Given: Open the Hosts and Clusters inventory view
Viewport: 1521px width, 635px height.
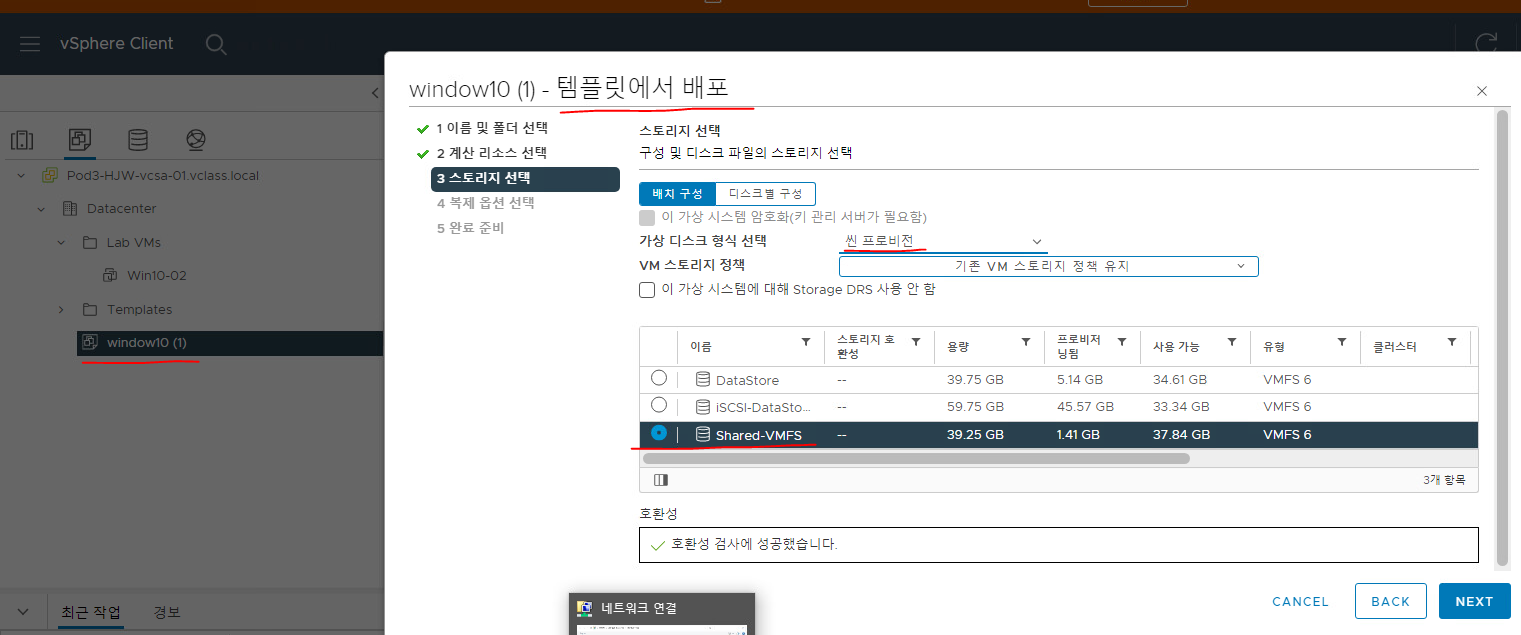Looking at the screenshot, I should [22, 140].
